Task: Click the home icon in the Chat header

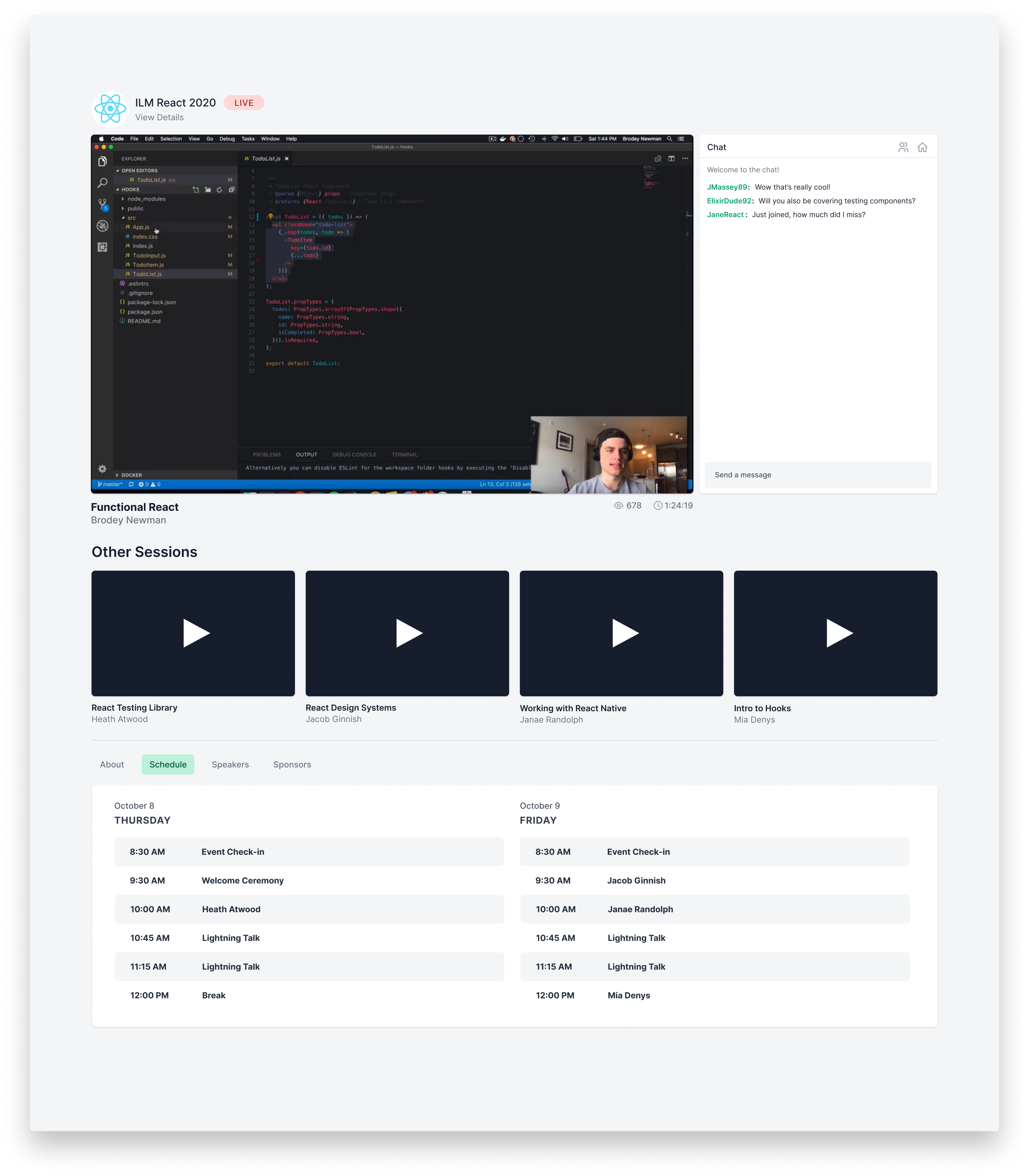Action: [922, 147]
